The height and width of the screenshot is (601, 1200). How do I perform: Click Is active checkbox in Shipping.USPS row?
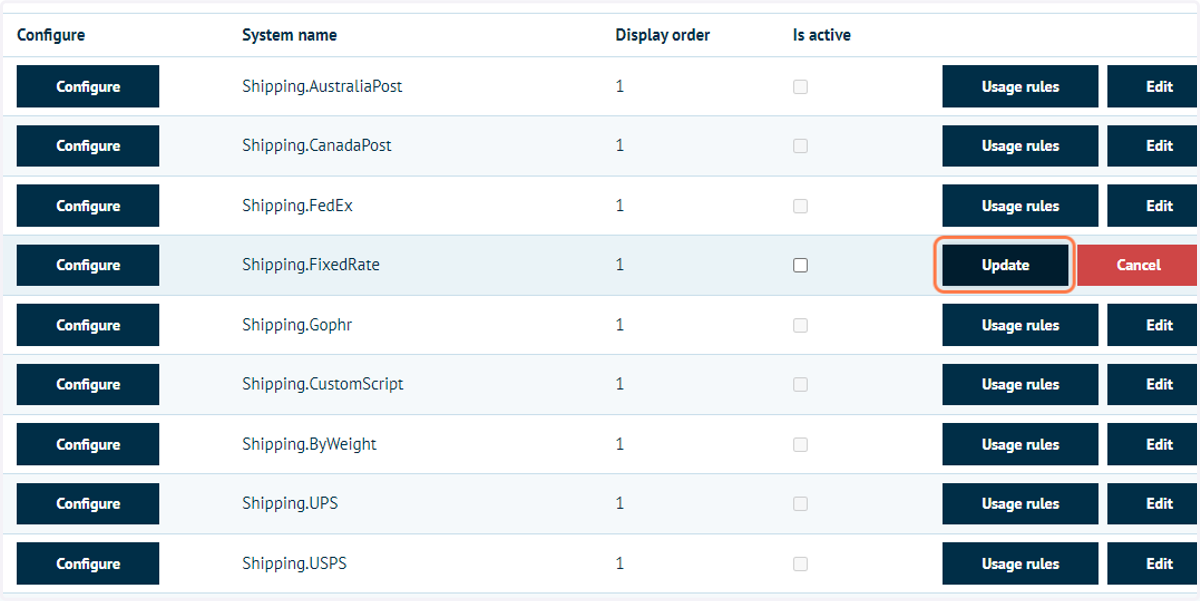[x=800, y=564]
